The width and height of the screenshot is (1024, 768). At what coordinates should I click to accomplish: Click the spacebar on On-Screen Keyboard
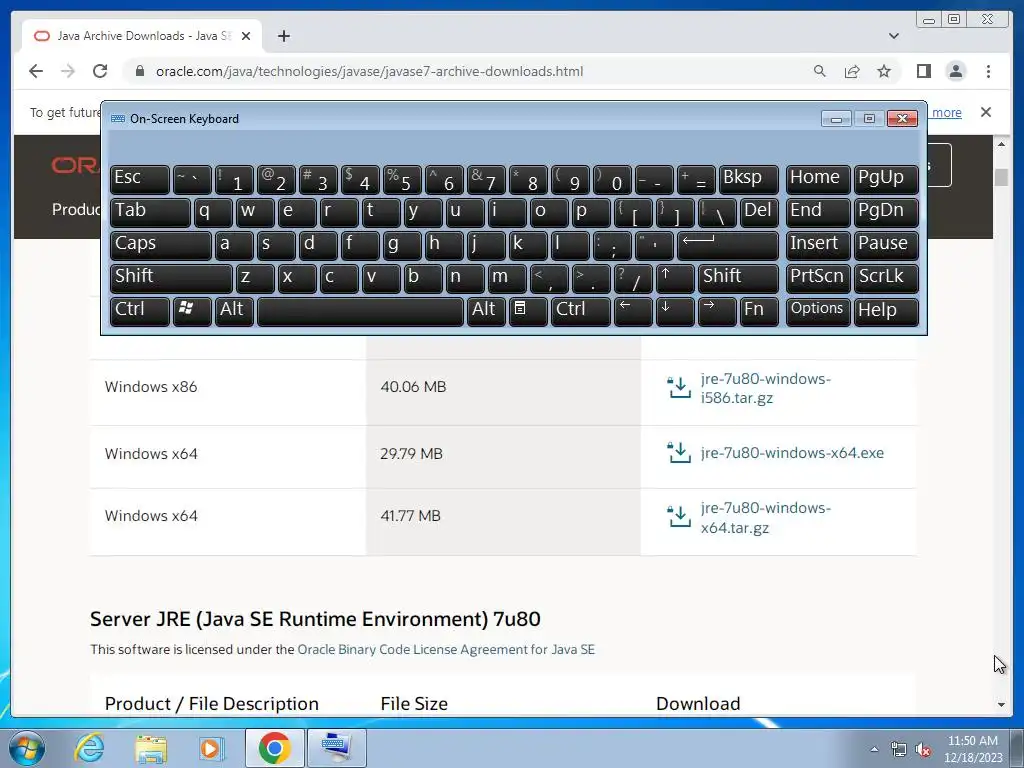(360, 311)
